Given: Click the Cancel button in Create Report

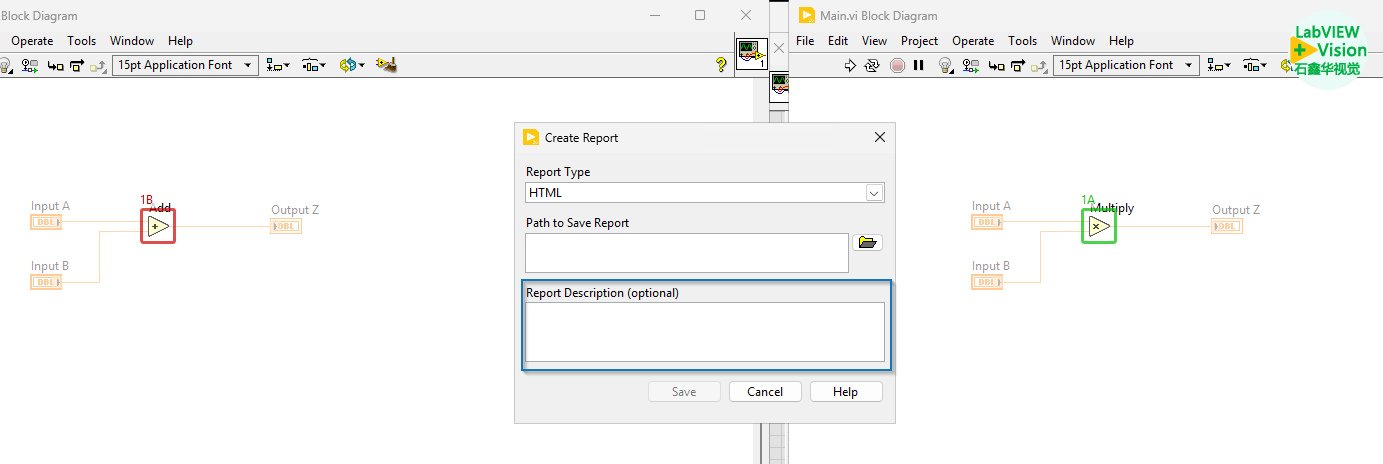Looking at the screenshot, I should click(x=765, y=392).
